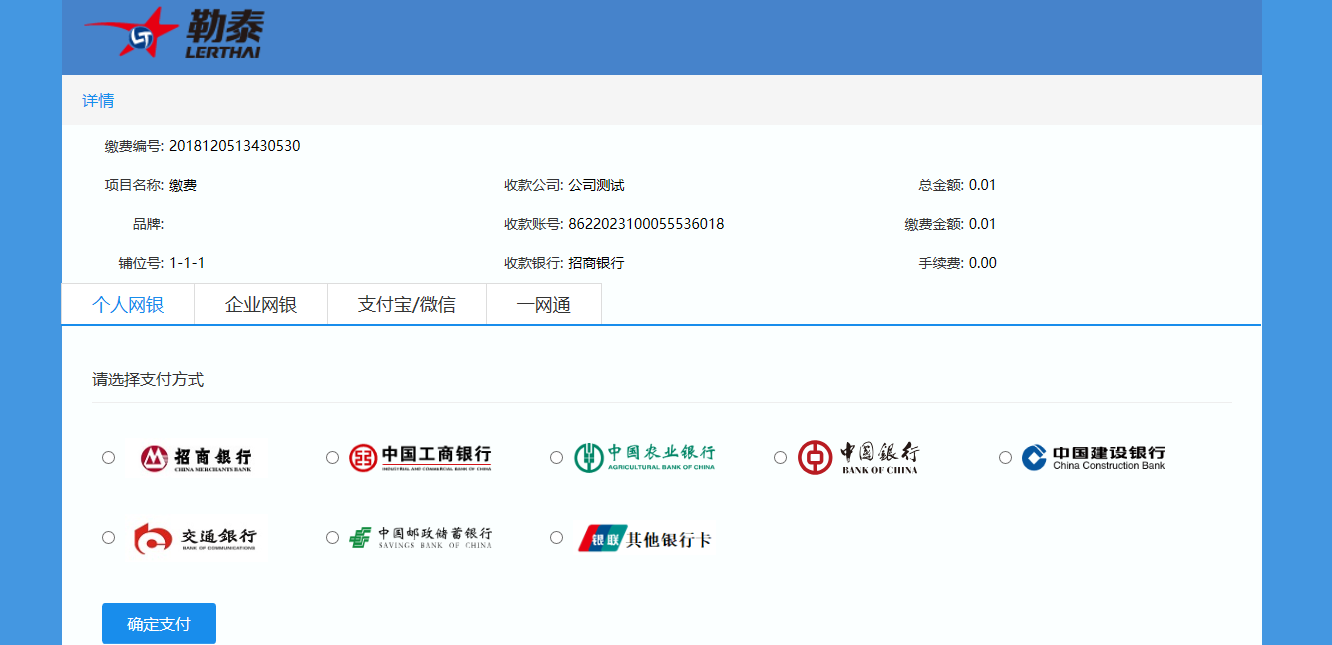
Task: Select the 中国建设银行 radio button
Action: click(x=1006, y=458)
